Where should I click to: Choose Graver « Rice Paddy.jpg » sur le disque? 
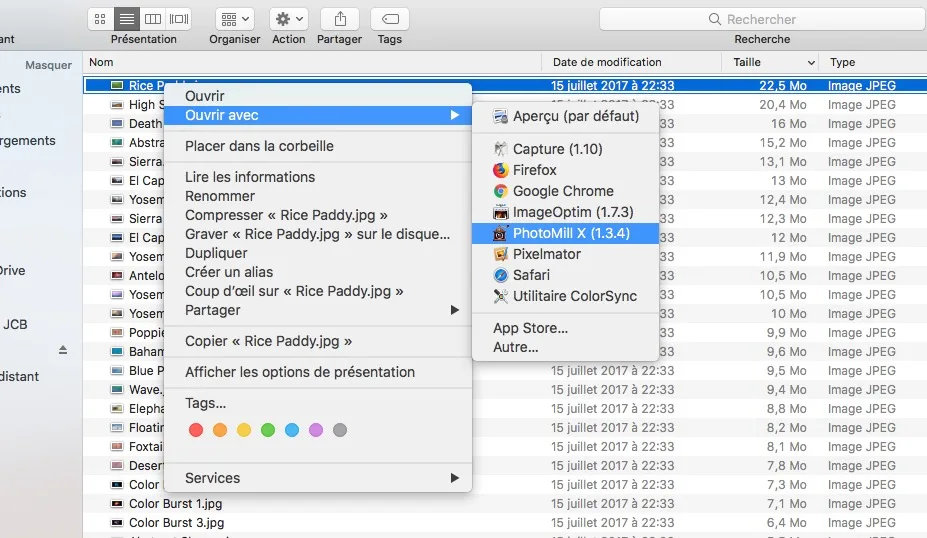coord(318,234)
